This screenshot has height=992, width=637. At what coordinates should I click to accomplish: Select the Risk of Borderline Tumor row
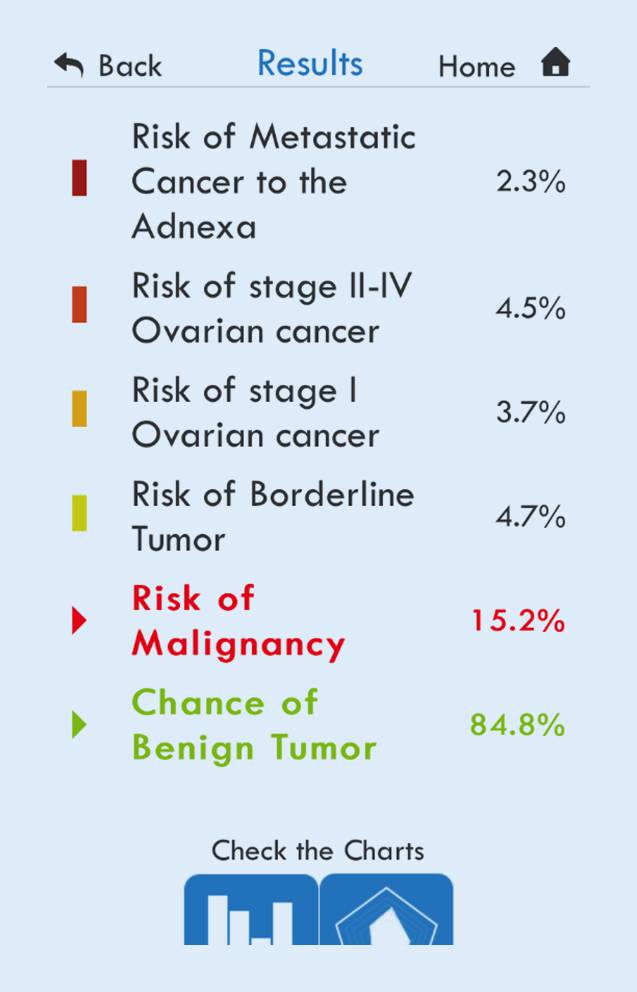(x=272, y=516)
